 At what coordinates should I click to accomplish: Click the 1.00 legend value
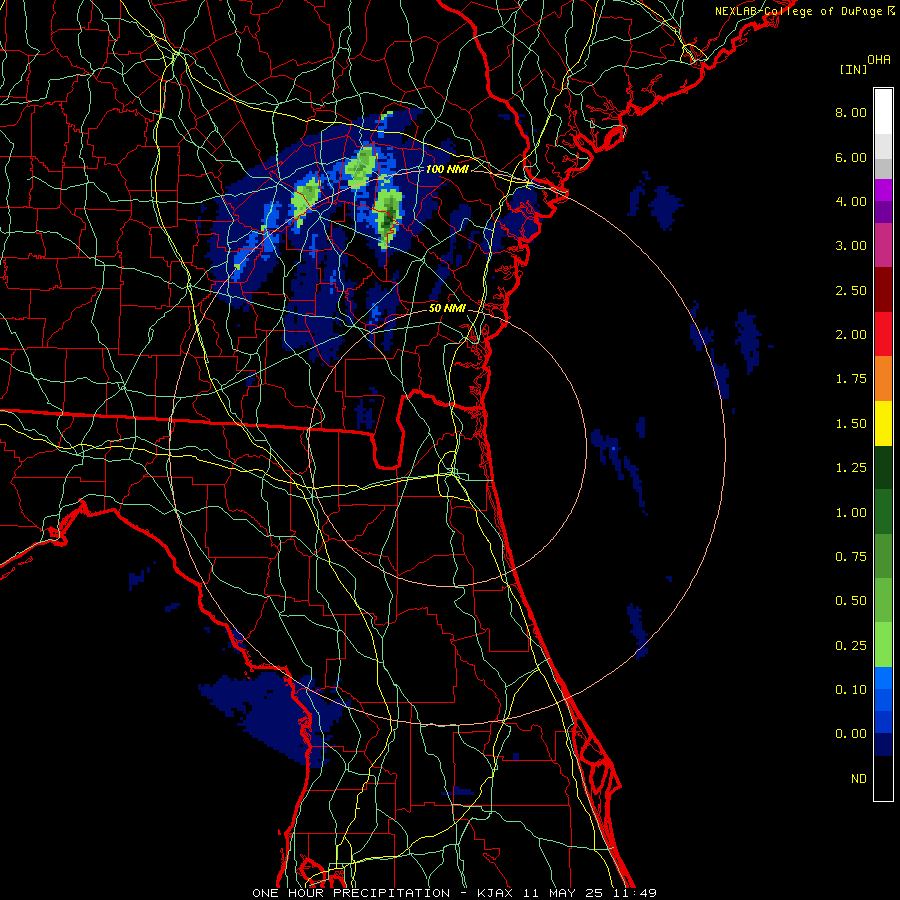pyautogui.click(x=851, y=513)
